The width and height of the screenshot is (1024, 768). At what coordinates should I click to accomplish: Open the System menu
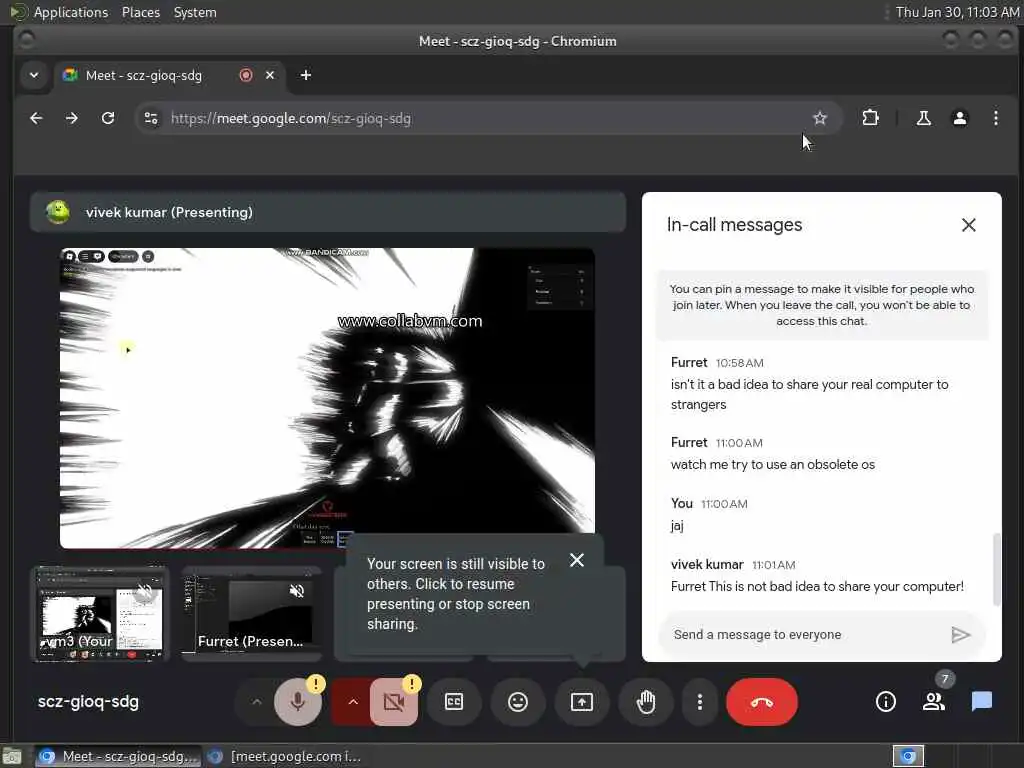pyautogui.click(x=195, y=12)
